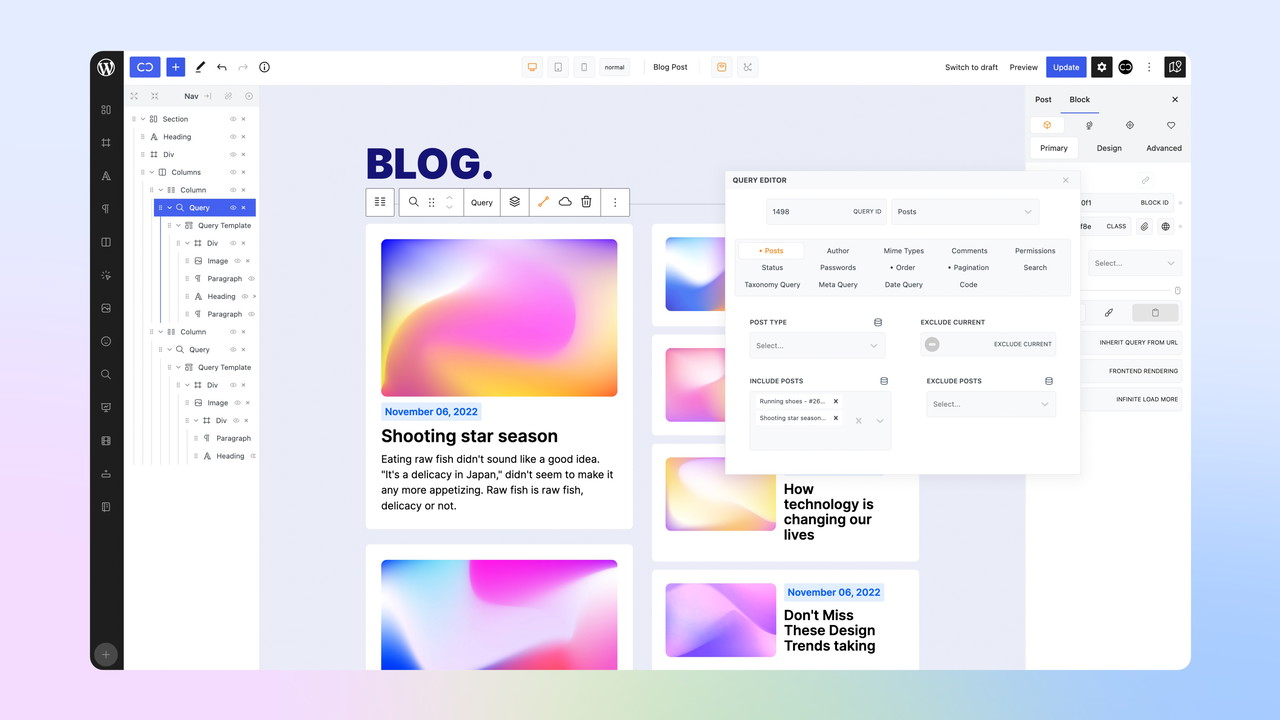Select the tablet preview device icon
Image resolution: width=1280 pixels, height=720 pixels.
[x=558, y=67]
